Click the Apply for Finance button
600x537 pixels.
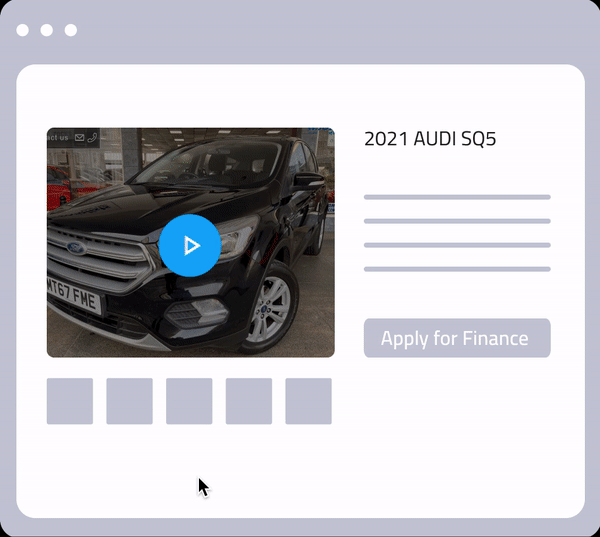click(x=457, y=338)
